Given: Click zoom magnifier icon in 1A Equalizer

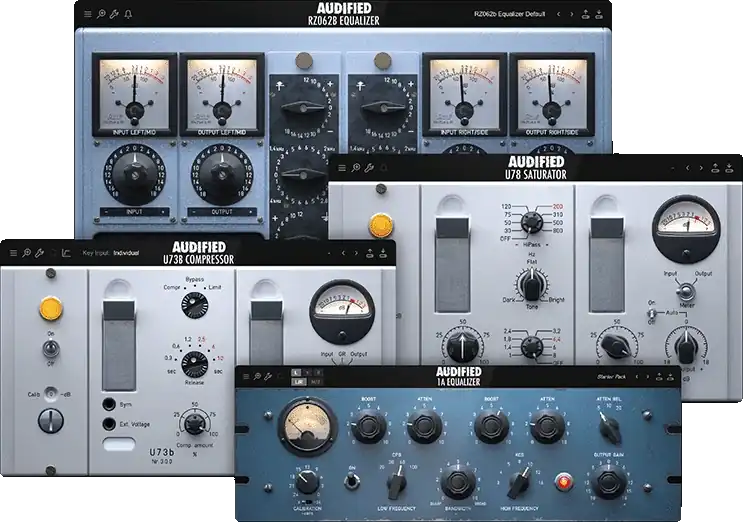Looking at the screenshot, I should [257, 377].
